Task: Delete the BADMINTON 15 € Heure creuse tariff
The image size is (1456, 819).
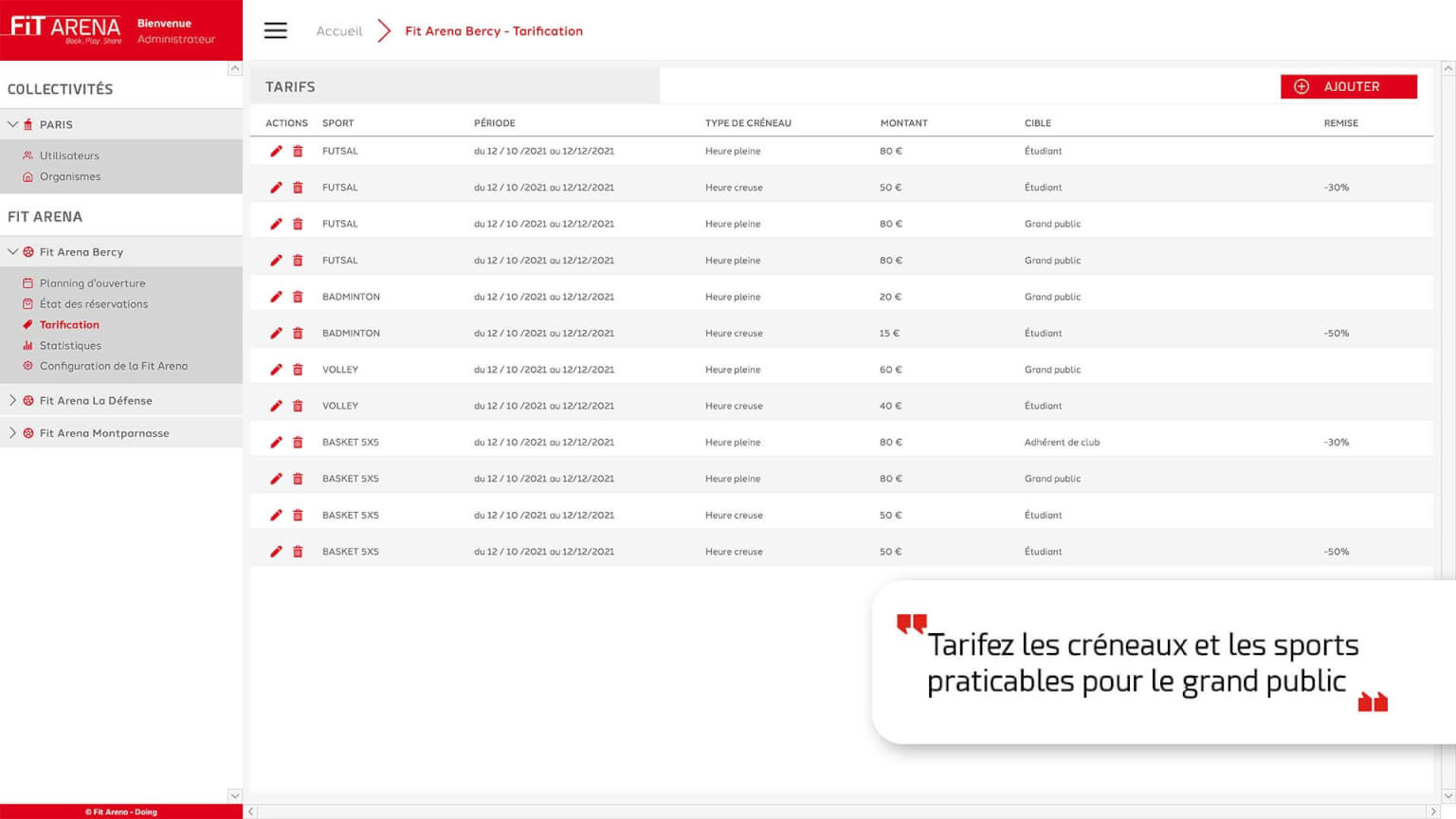Action: (298, 333)
